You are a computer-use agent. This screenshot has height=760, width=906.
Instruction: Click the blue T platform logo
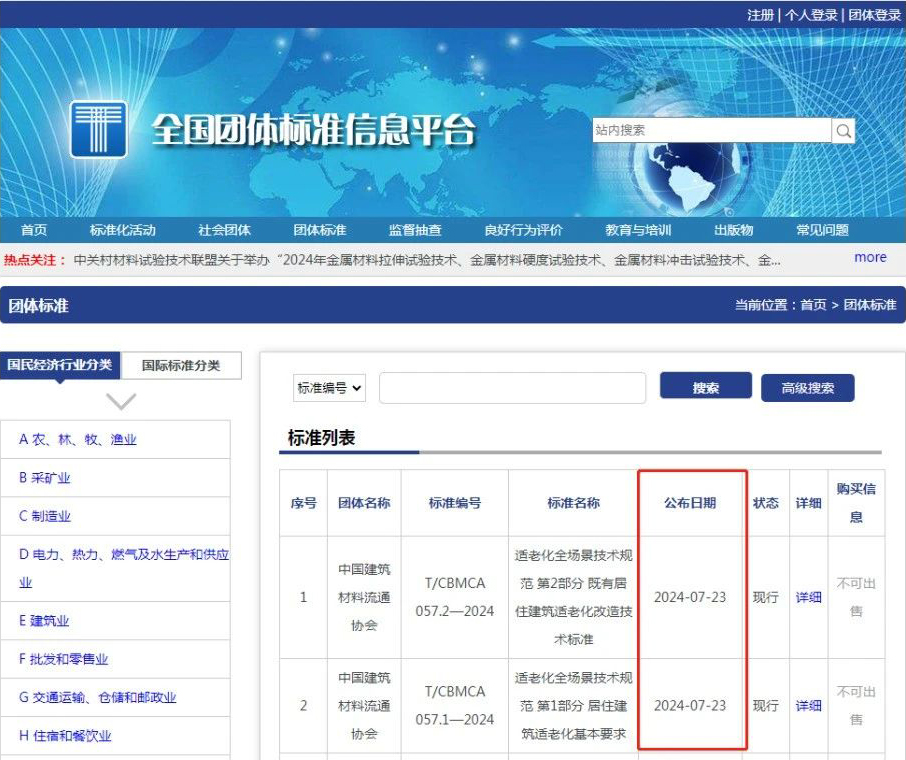pos(99,129)
